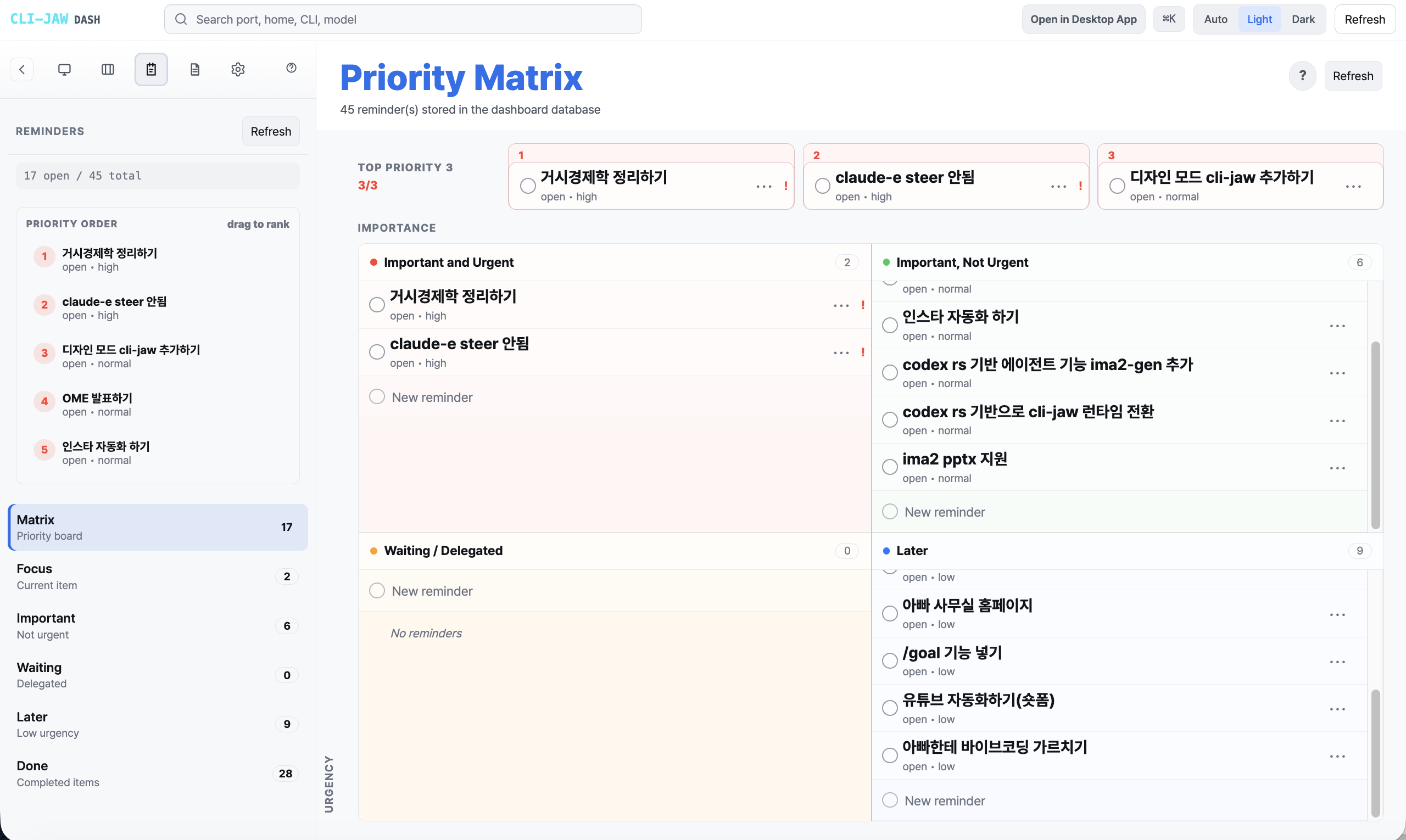This screenshot has height=840, width=1406.
Task: Open more options for 아빠 사무실 홈페이지
Action: tap(1337, 614)
